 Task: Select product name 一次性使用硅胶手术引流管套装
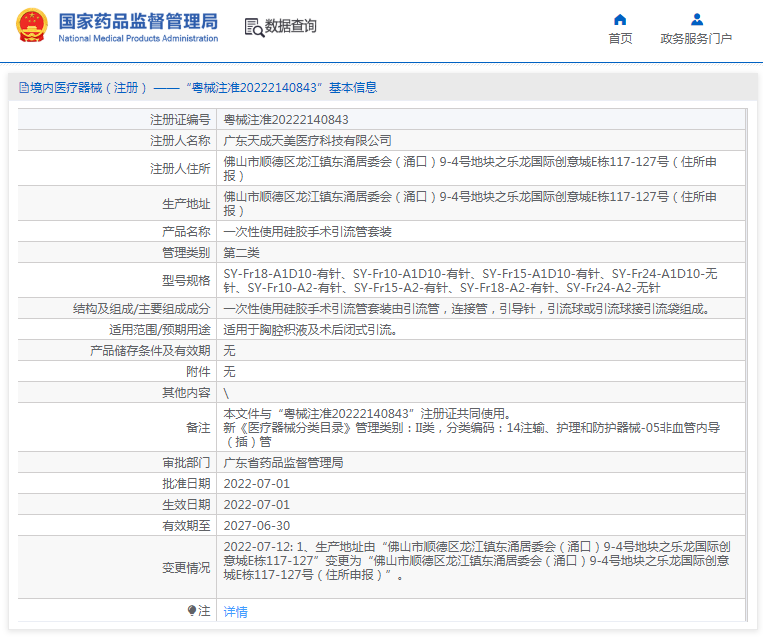point(308,232)
